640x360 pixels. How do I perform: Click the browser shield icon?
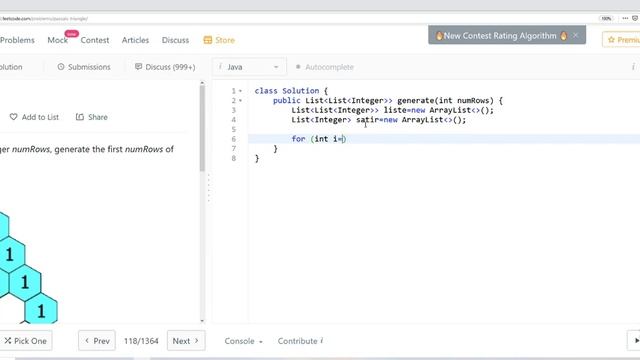(x=635, y=18)
